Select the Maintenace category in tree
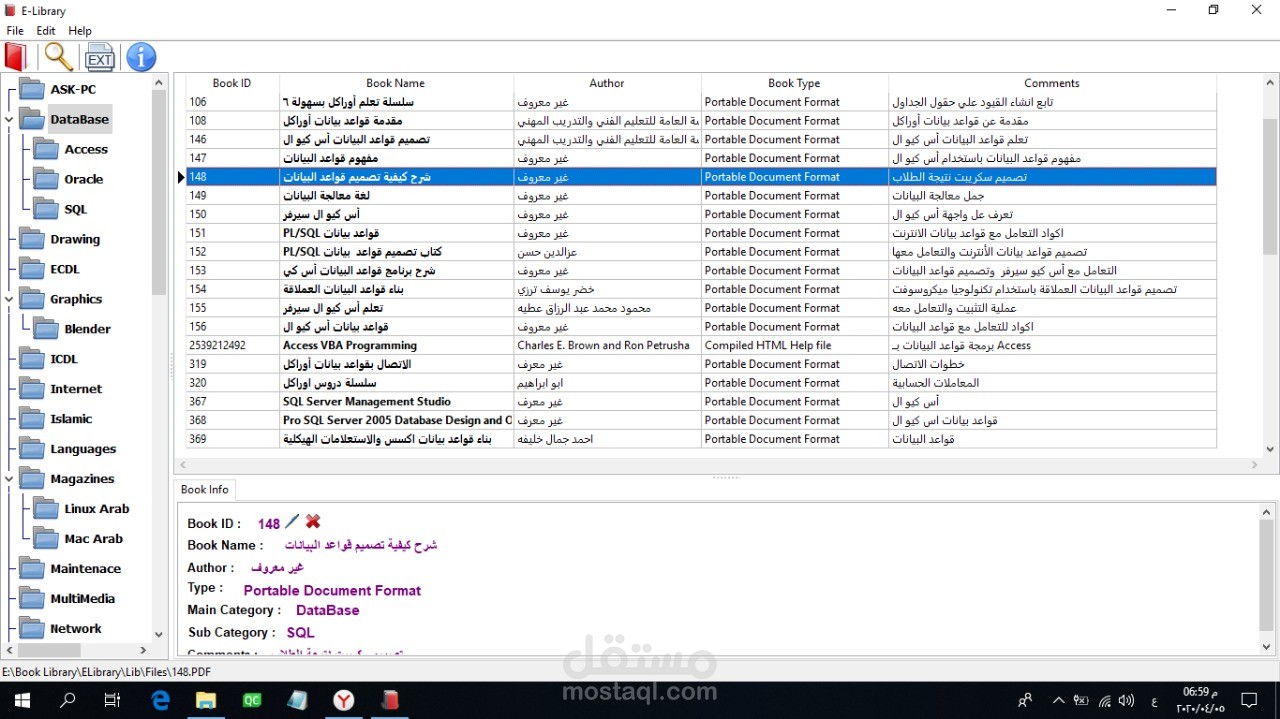 (x=86, y=569)
